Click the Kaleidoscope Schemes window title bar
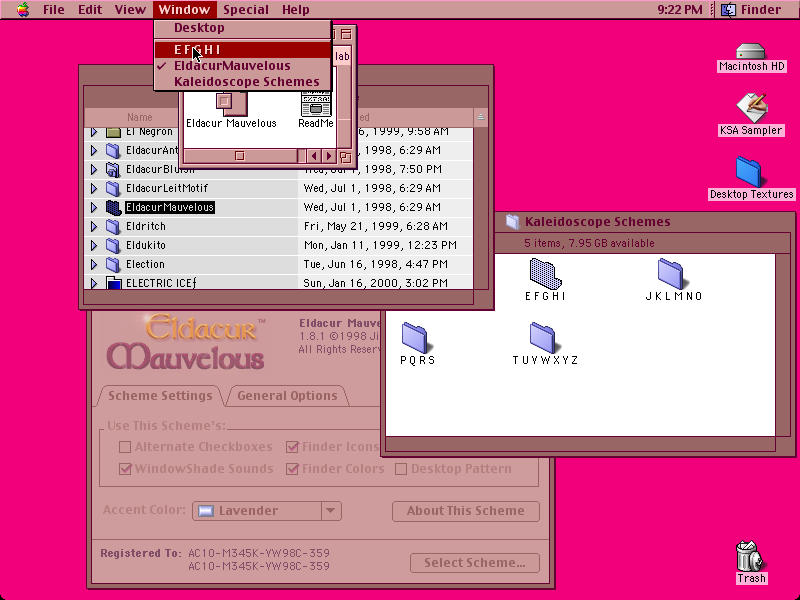800x600 pixels. point(645,221)
